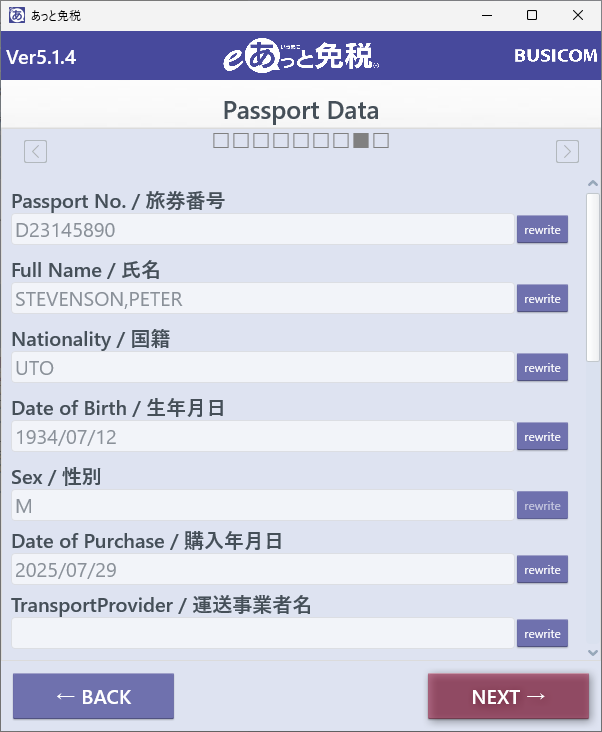This screenshot has width=602, height=732.
Task: Go to previous page with left chevron
Action: click(35, 151)
